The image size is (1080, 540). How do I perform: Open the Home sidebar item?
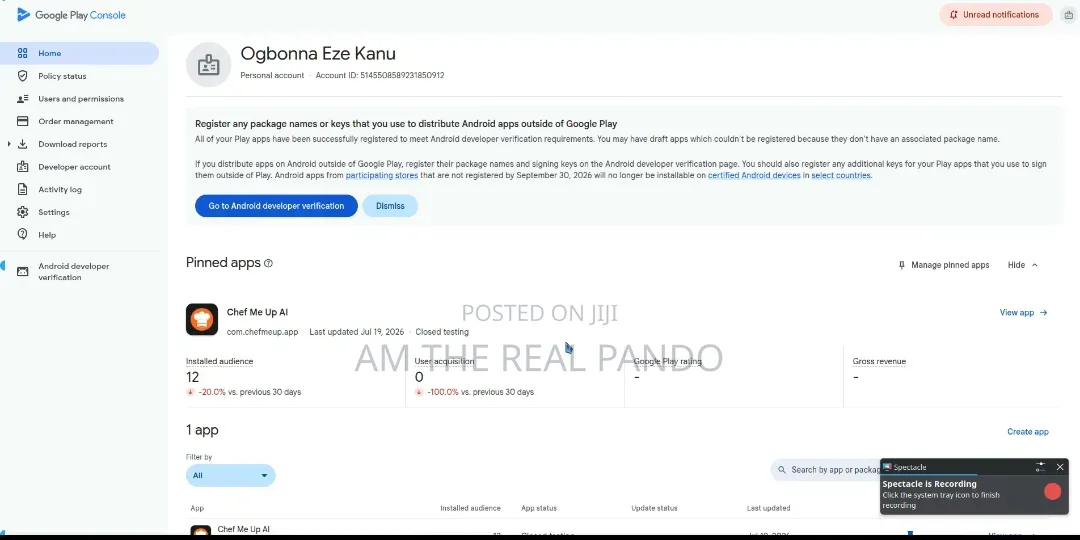[x=79, y=53]
